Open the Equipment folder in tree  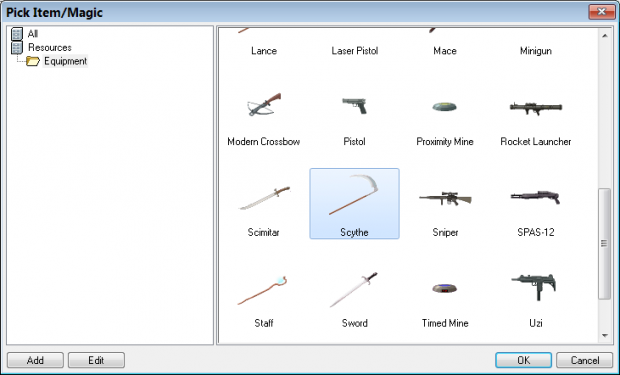click(x=65, y=61)
